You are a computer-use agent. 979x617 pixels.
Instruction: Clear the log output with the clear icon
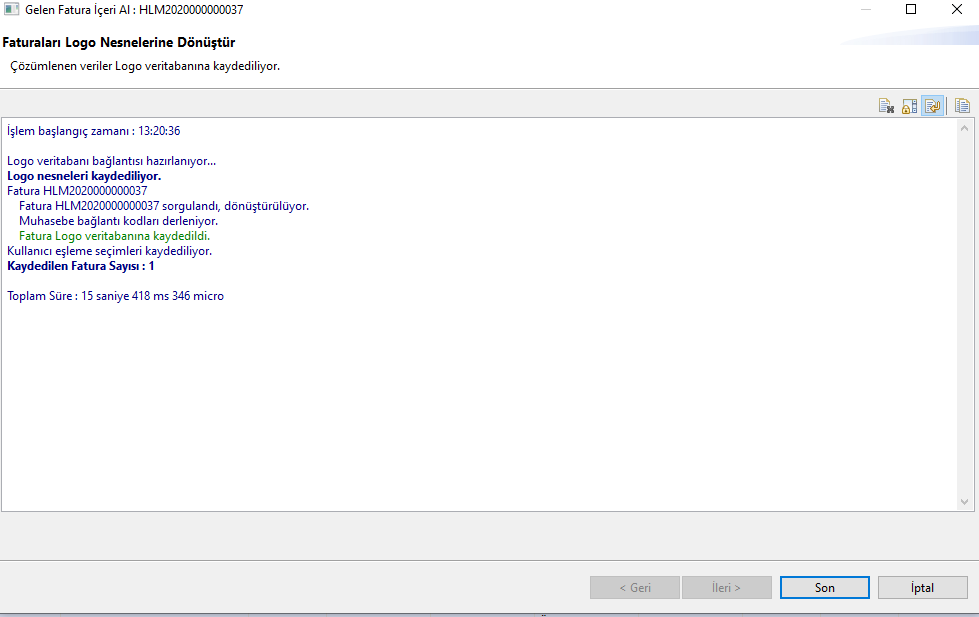pos(886,107)
